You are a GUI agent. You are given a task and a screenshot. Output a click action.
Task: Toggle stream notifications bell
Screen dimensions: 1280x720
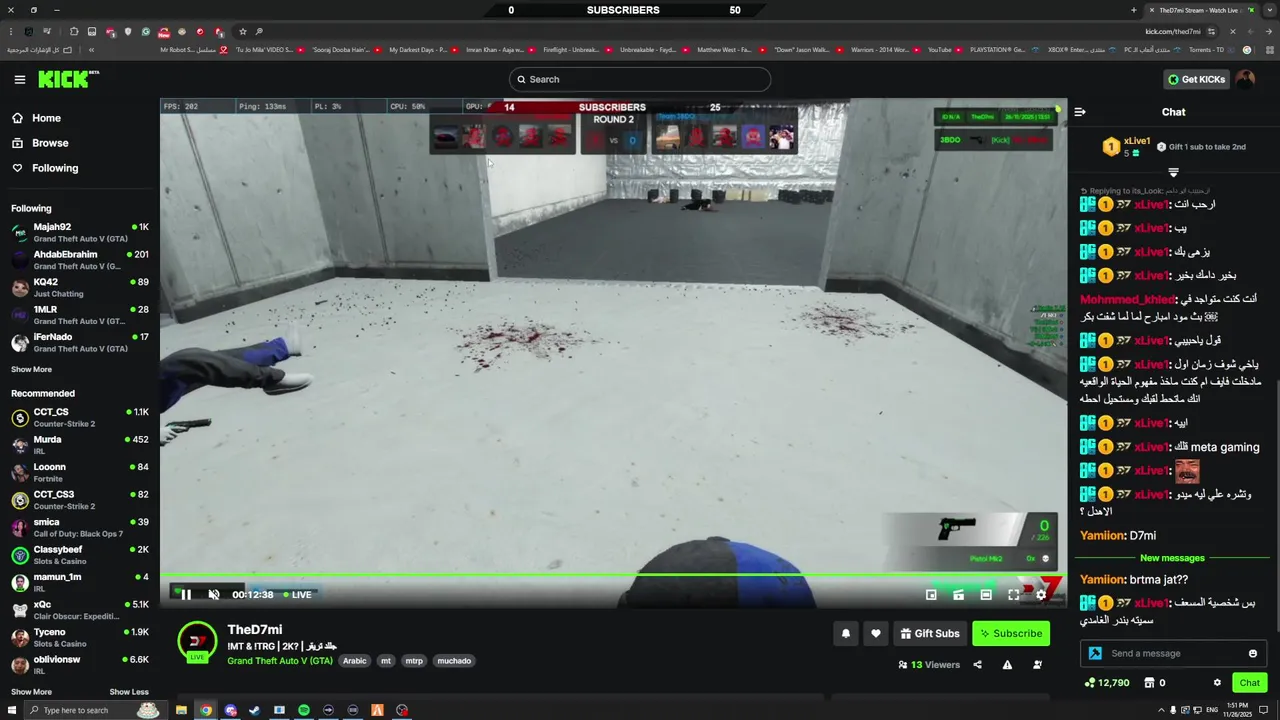click(x=846, y=633)
